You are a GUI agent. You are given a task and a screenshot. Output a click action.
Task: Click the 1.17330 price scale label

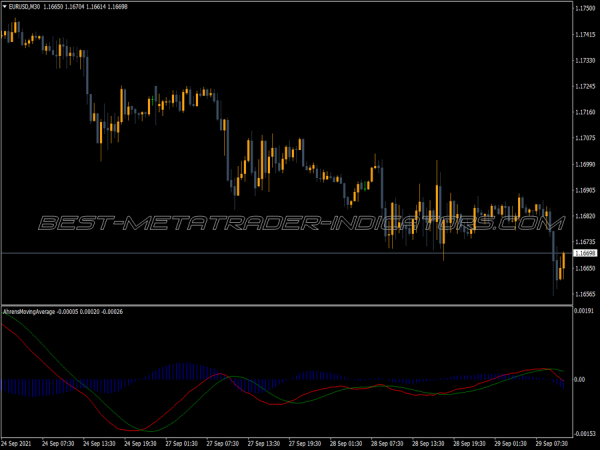click(x=585, y=60)
